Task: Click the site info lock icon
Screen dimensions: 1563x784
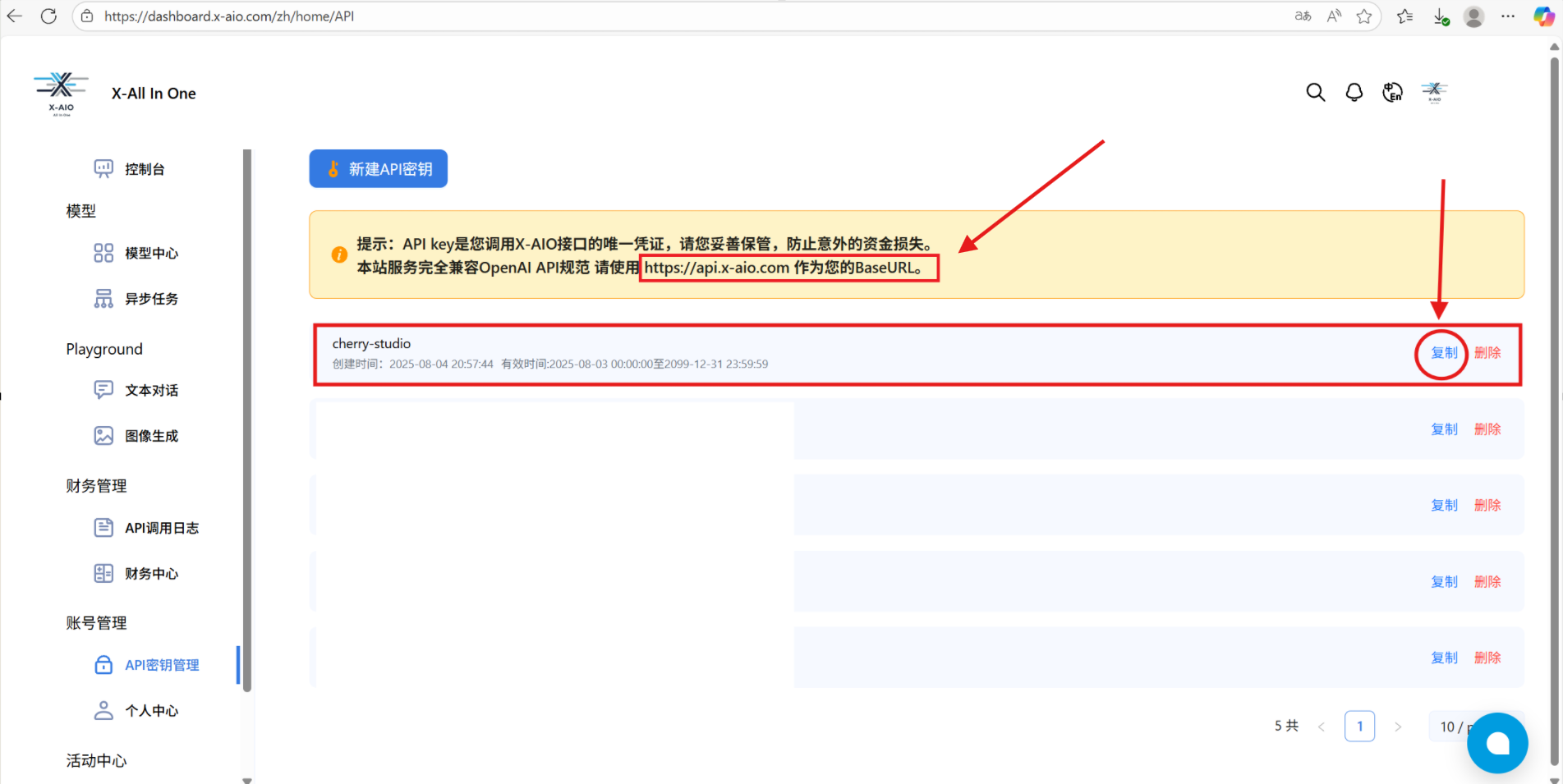Action: 87,16
